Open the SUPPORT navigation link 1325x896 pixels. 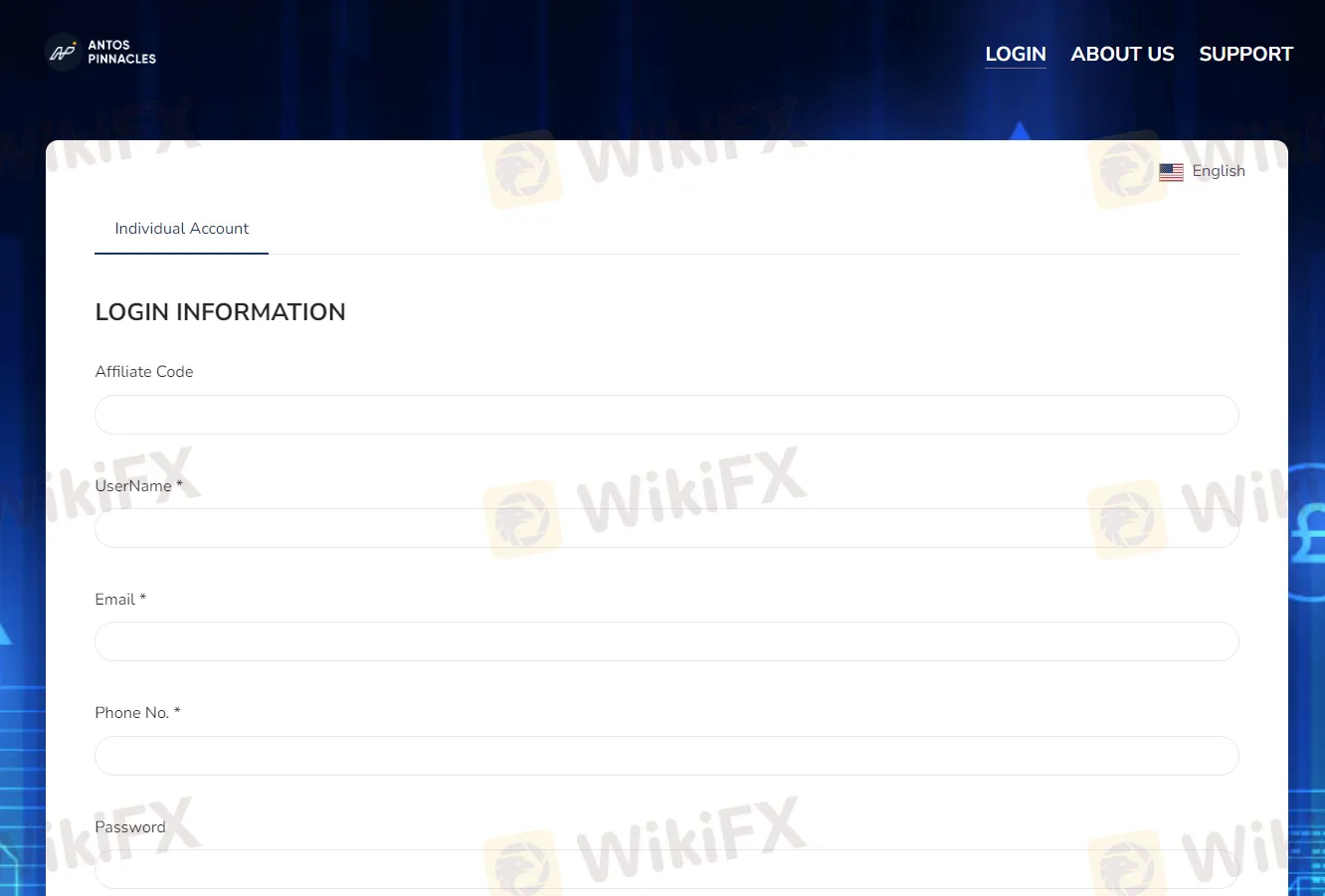pos(1245,54)
